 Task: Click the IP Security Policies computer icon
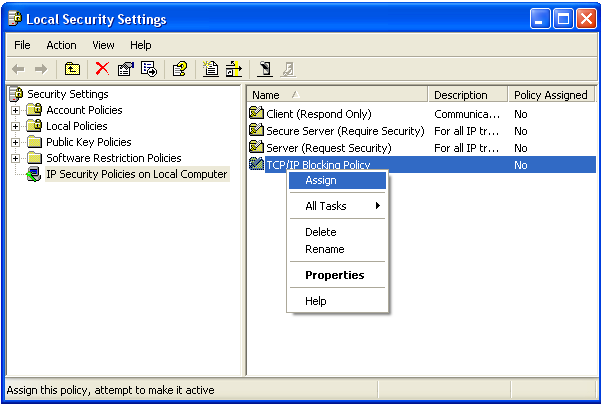pos(34,174)
